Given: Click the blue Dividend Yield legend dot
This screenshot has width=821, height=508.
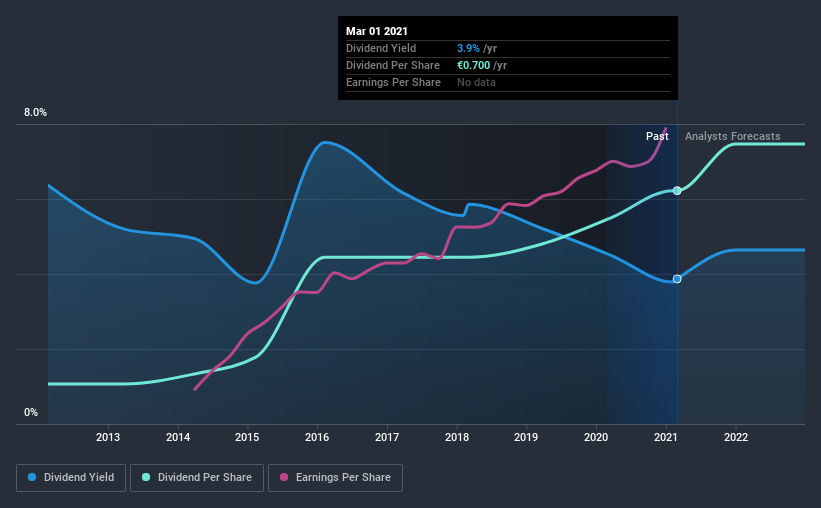Looking at the screenshot, I should tap(32, 477).
